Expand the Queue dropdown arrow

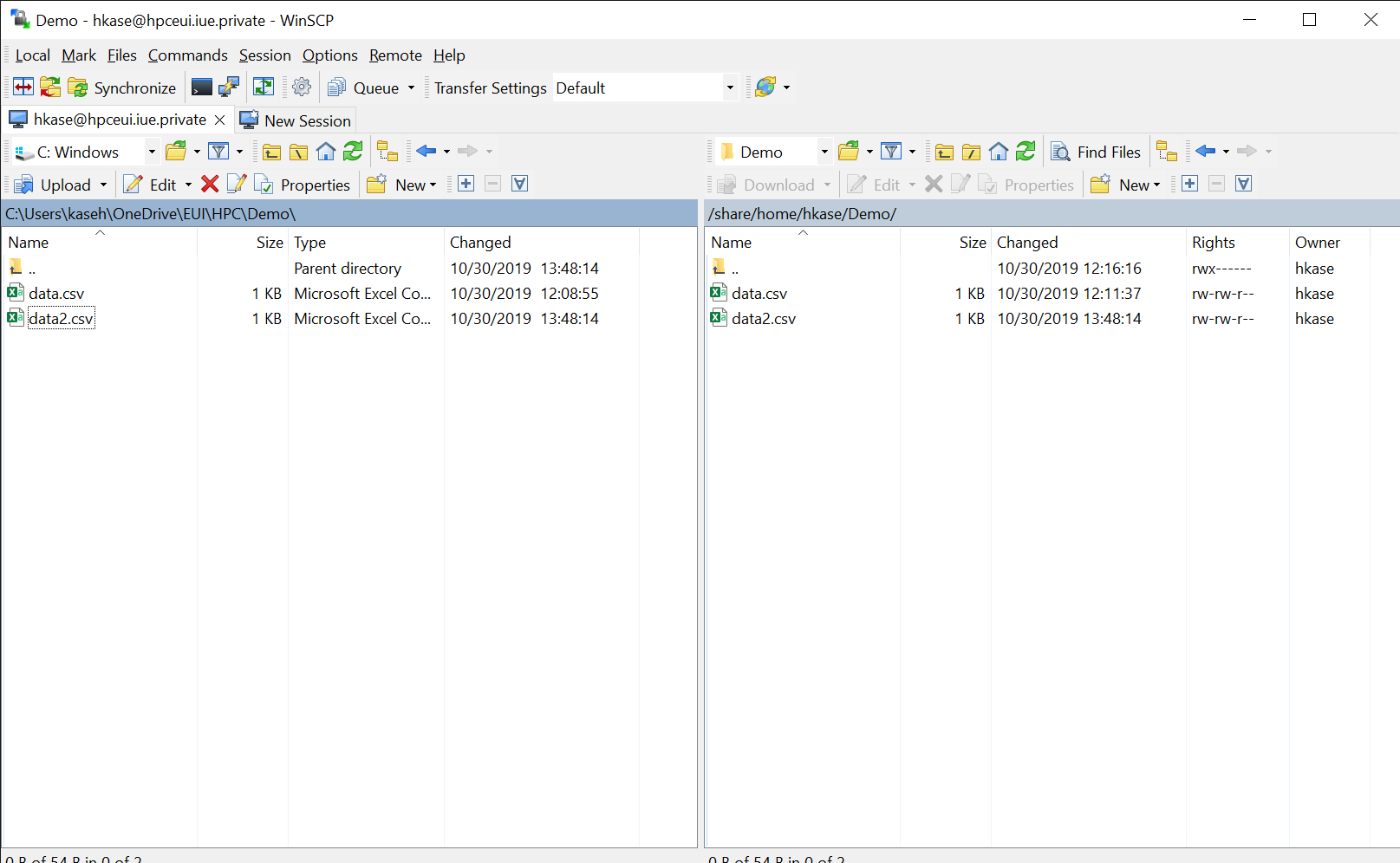411,88
